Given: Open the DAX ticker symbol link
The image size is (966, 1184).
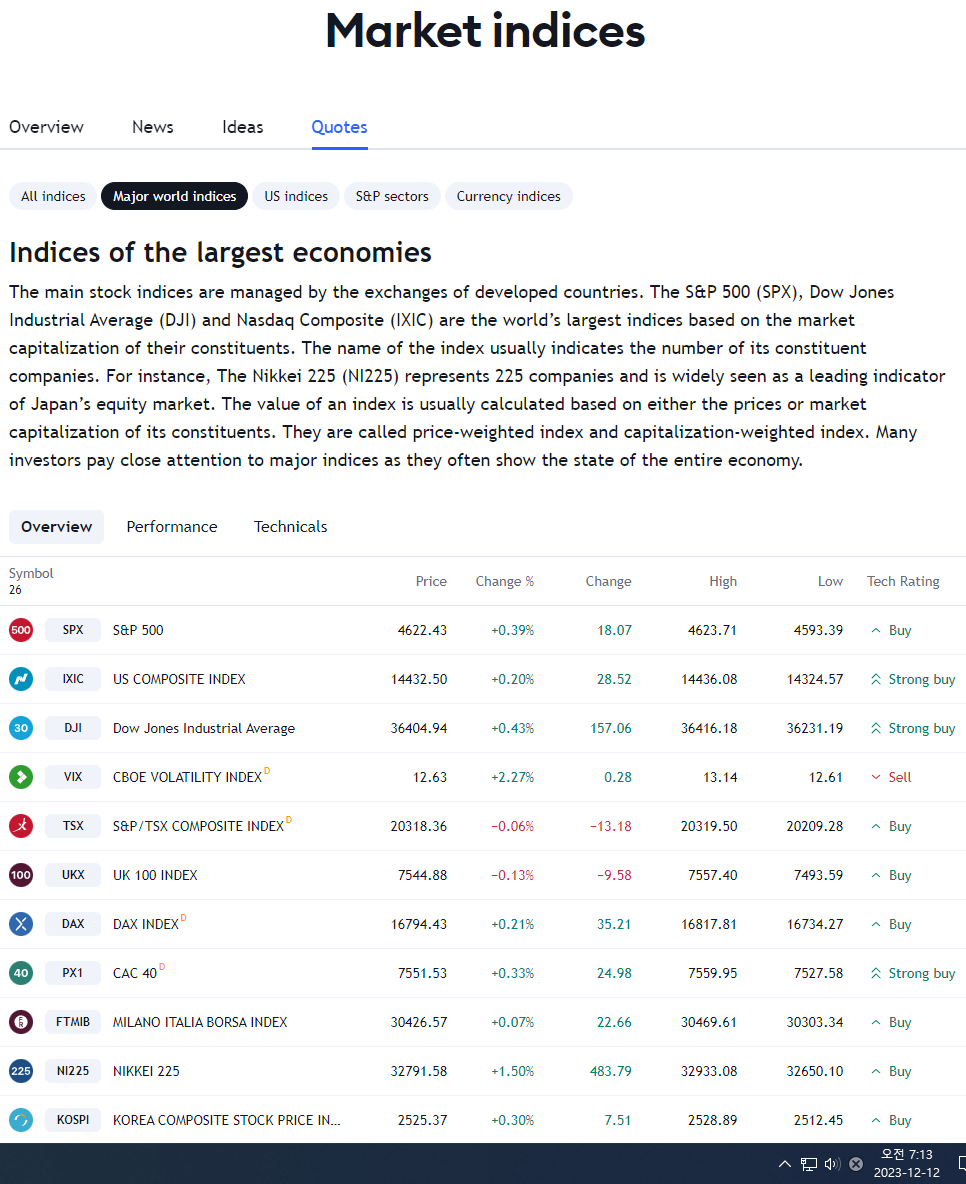Looking at the screenshot, I should pyautogui.click(x=73, y=924).
